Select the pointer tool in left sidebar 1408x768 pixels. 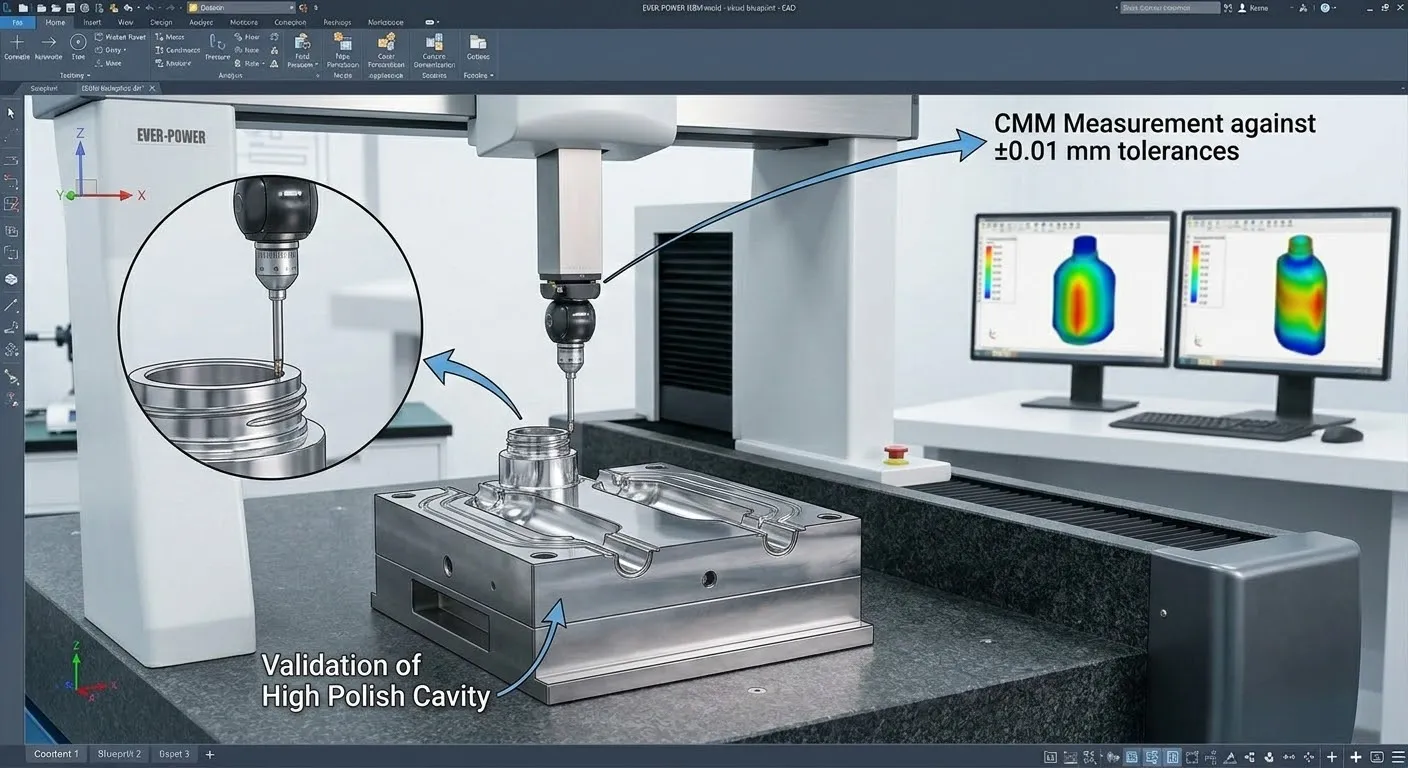pos(12,113)
